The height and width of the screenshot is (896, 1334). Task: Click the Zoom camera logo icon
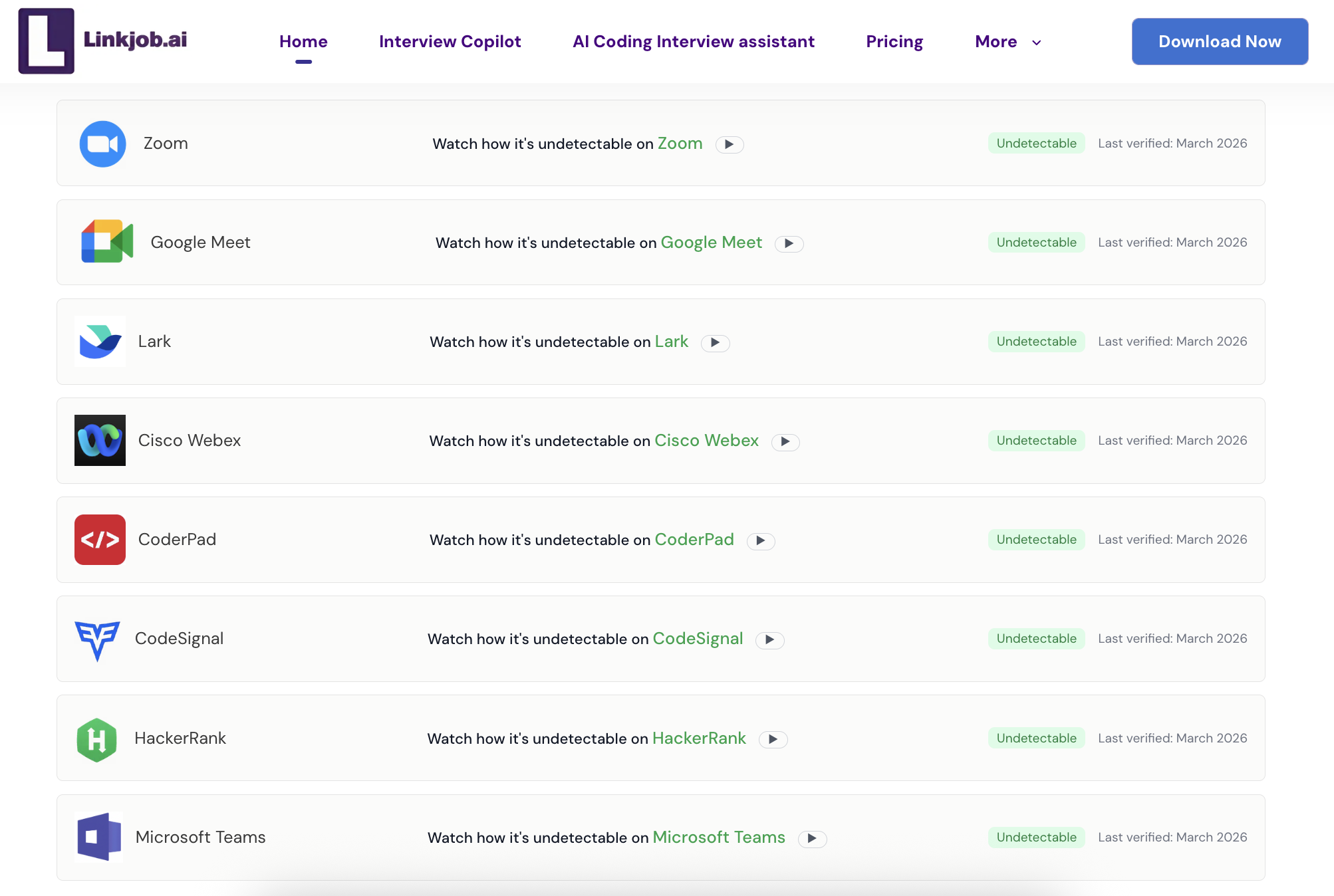click(102, 144)
